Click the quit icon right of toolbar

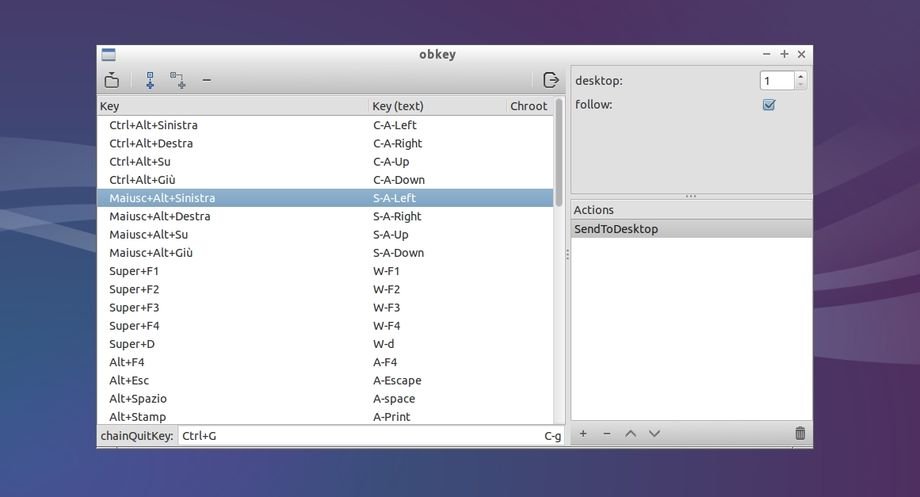[x=550, y=80]
